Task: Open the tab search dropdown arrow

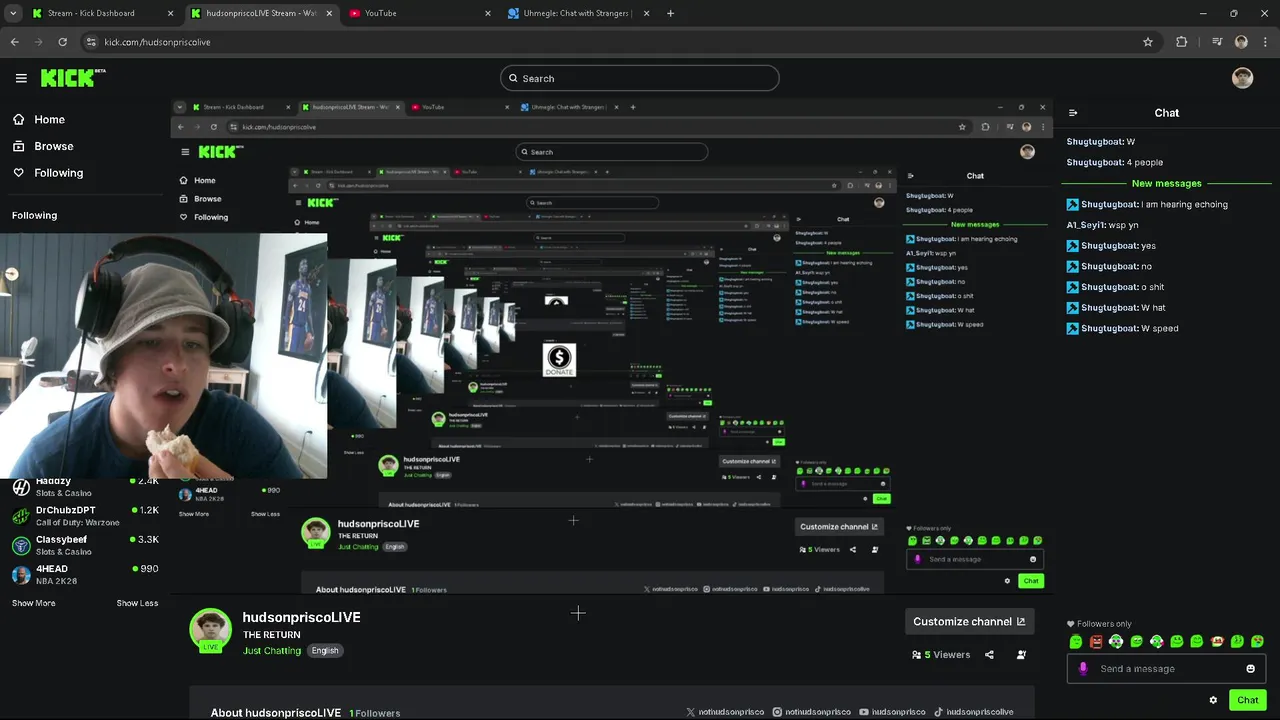Action: click(13, 13)
